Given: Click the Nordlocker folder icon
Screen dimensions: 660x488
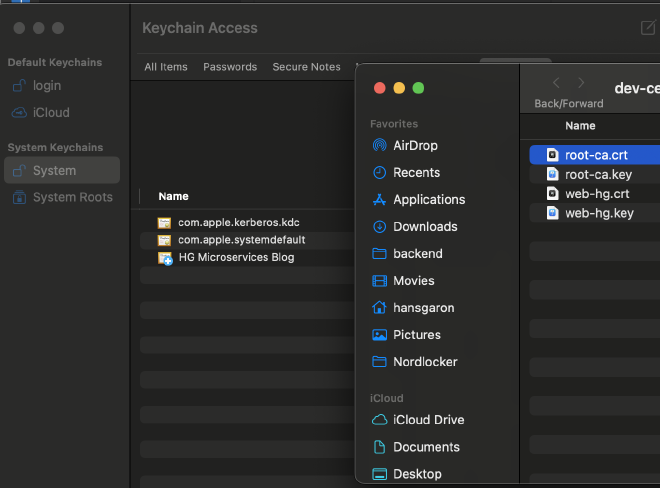Looking at the screenshot, I should click(x=379, y=362).
